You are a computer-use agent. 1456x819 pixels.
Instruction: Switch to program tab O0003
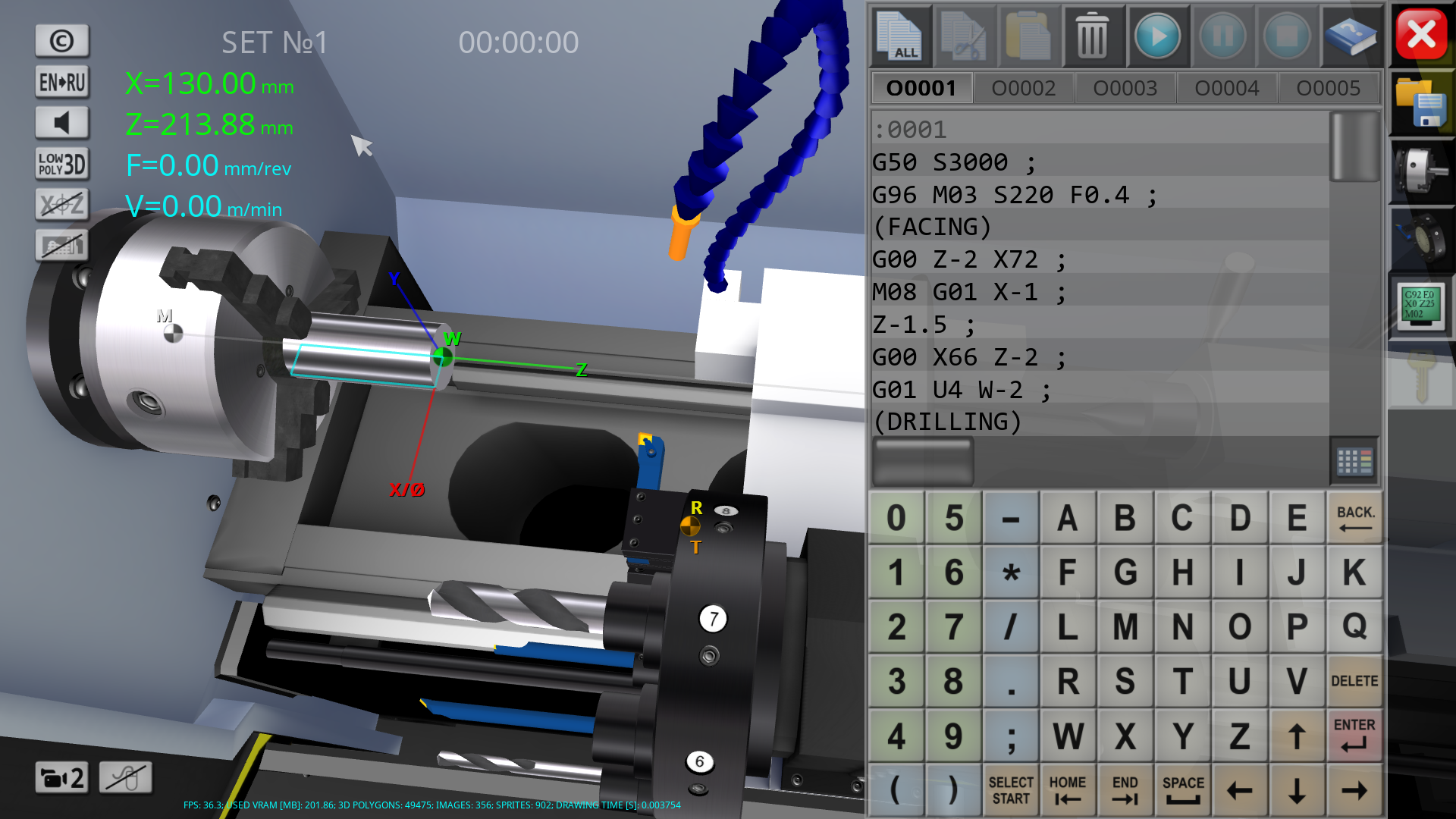click(x=1125, y=88)
